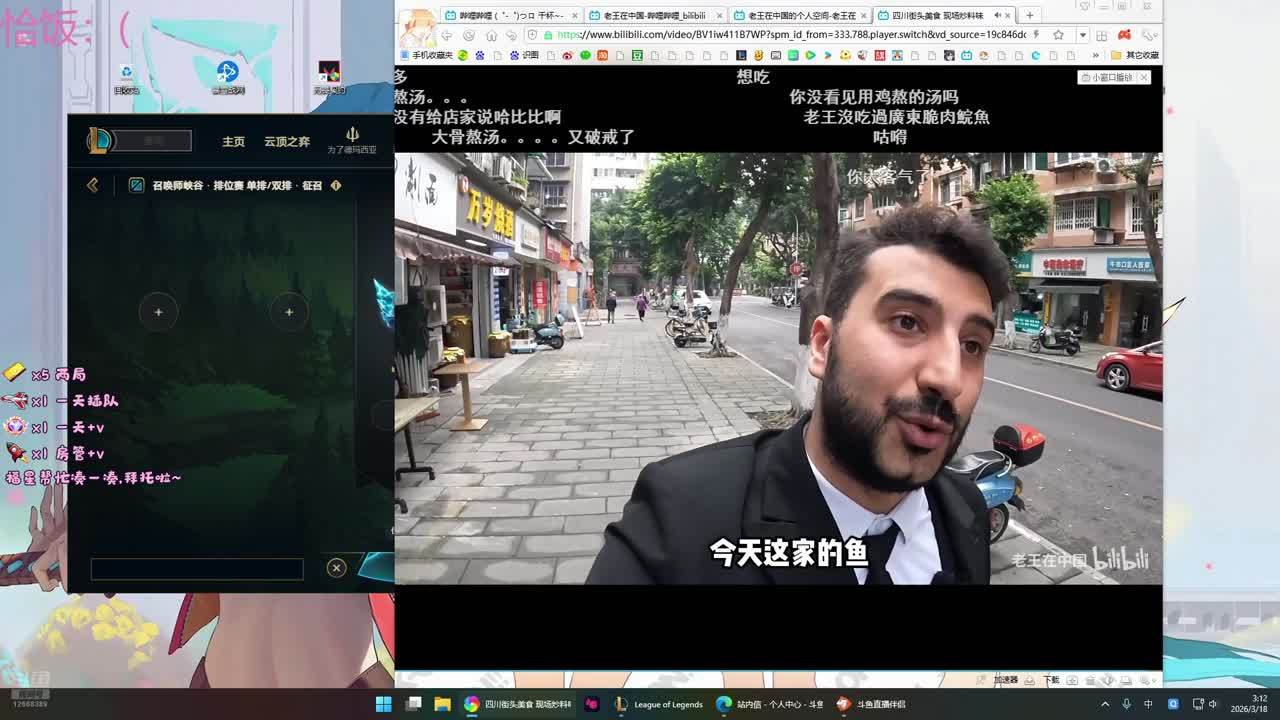Open the 识图 bookmark
This screenshot has height=720, width=1280.
click(x=524, y=55)
